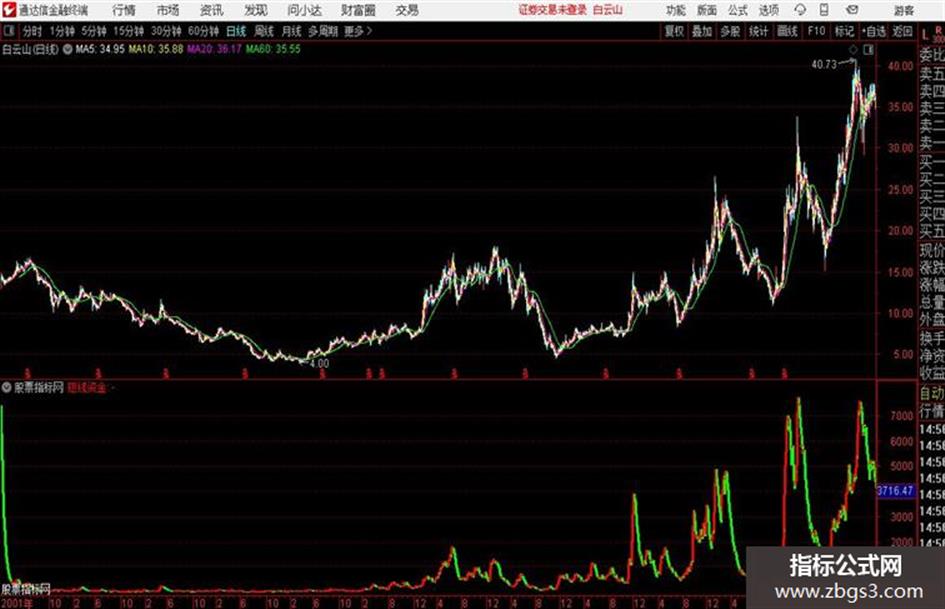The width and height of the screenshot is (945, 609).
Task: Click the 4.00 low price label
Action: [x=319, y=364]
